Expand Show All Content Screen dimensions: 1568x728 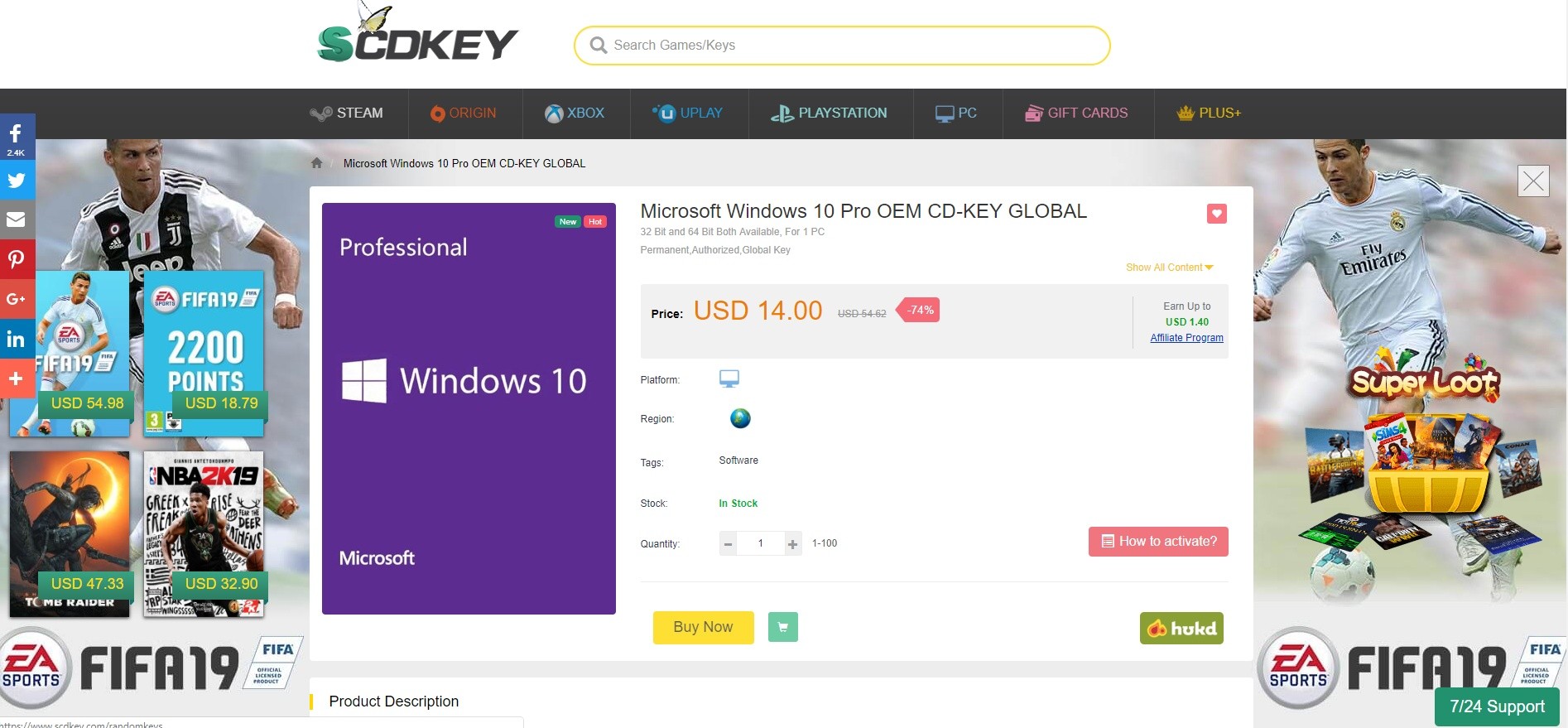click(x=1169, y=268)
